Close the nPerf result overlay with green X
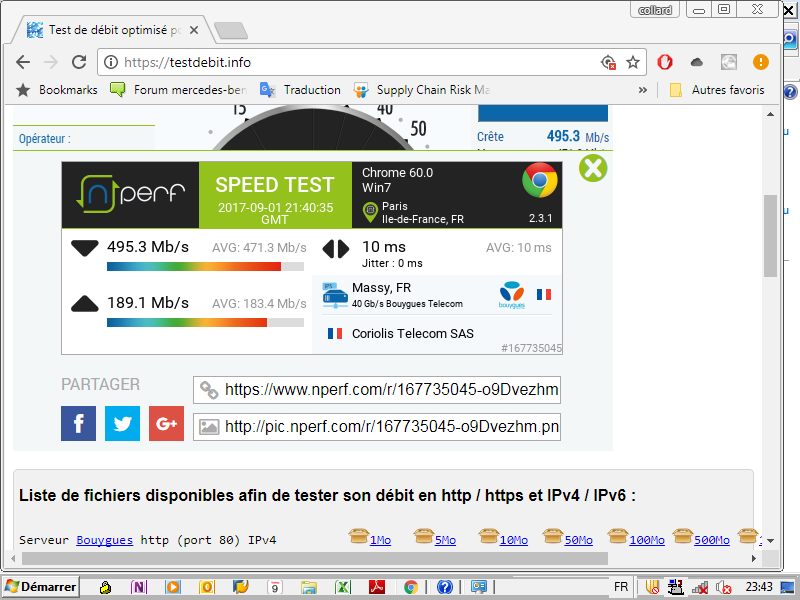Viewport: 800px width, 600px height. 593,167
